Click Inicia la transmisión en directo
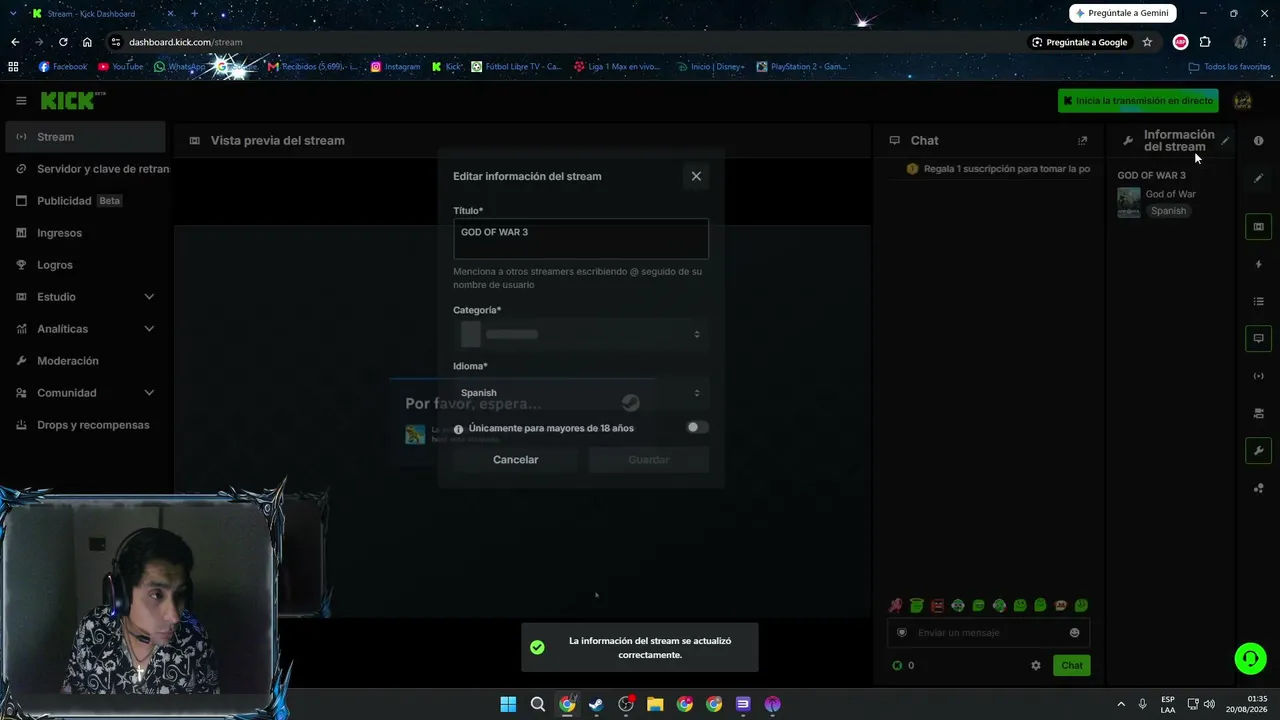This screenshot has width=1280, height=720. point(1138,100)
